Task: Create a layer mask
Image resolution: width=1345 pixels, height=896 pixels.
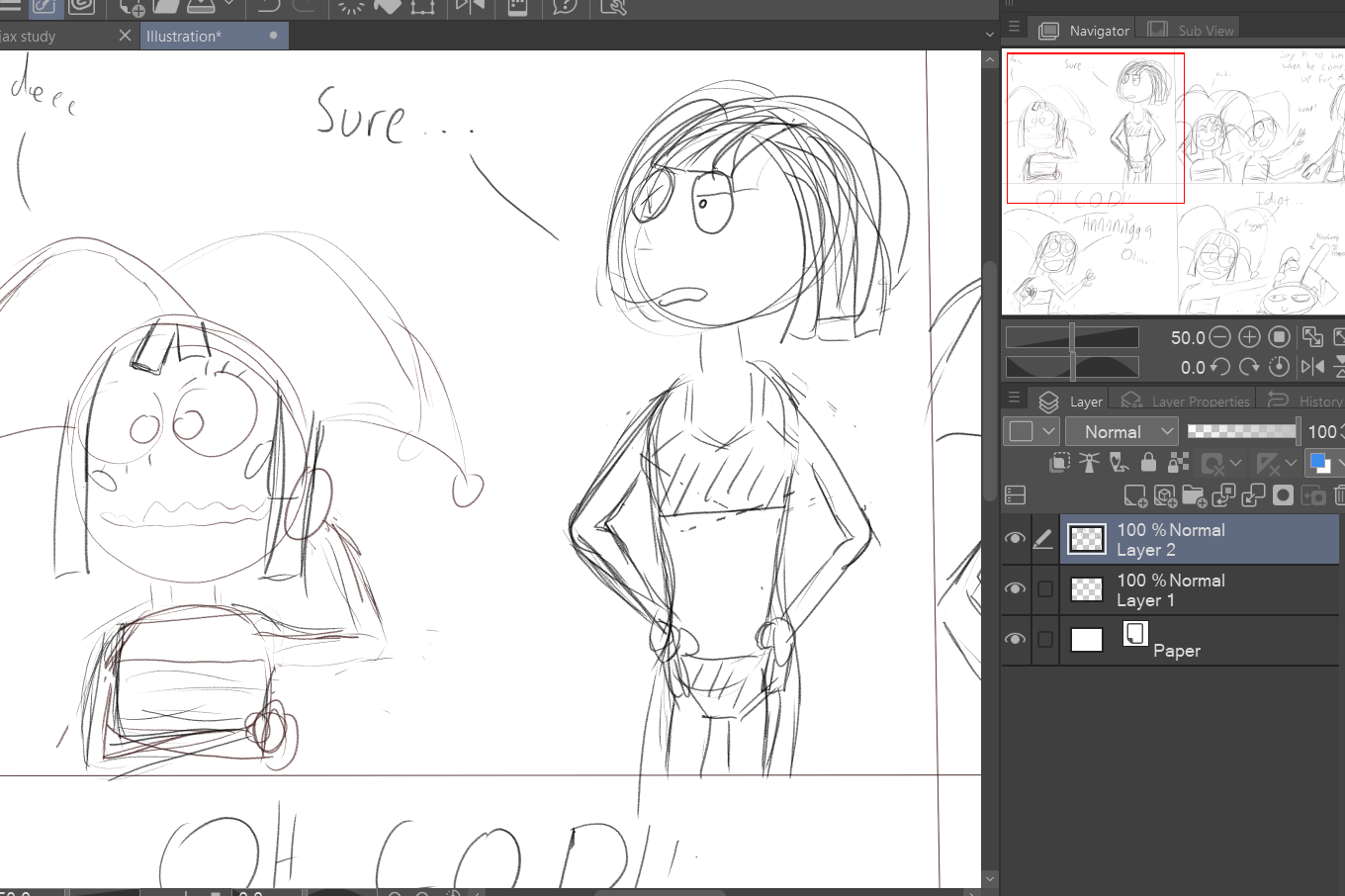Action: 1283,495
